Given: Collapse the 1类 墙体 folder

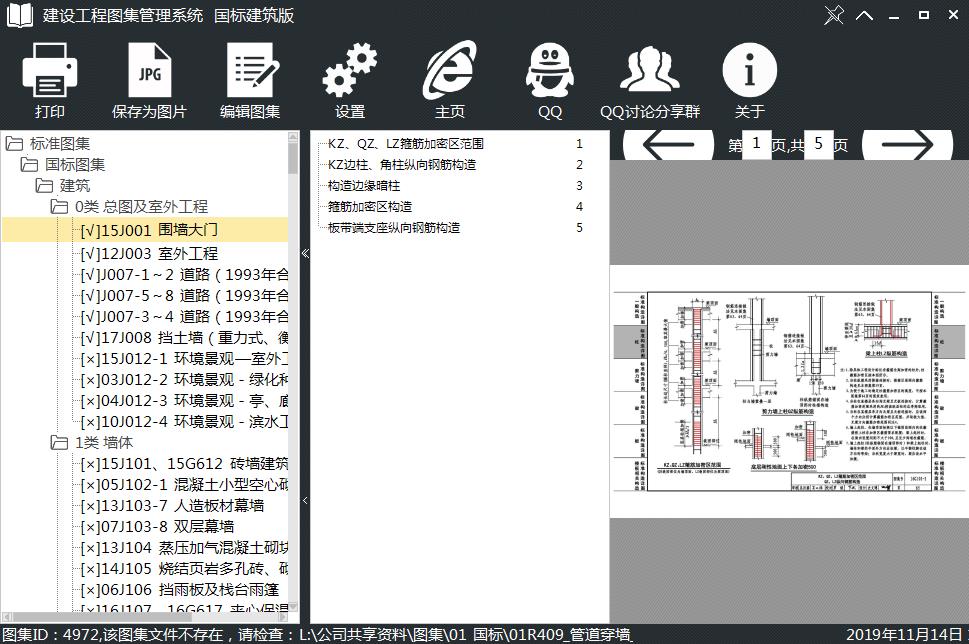Looking at the screenshot, I should (x=59, y=443).
